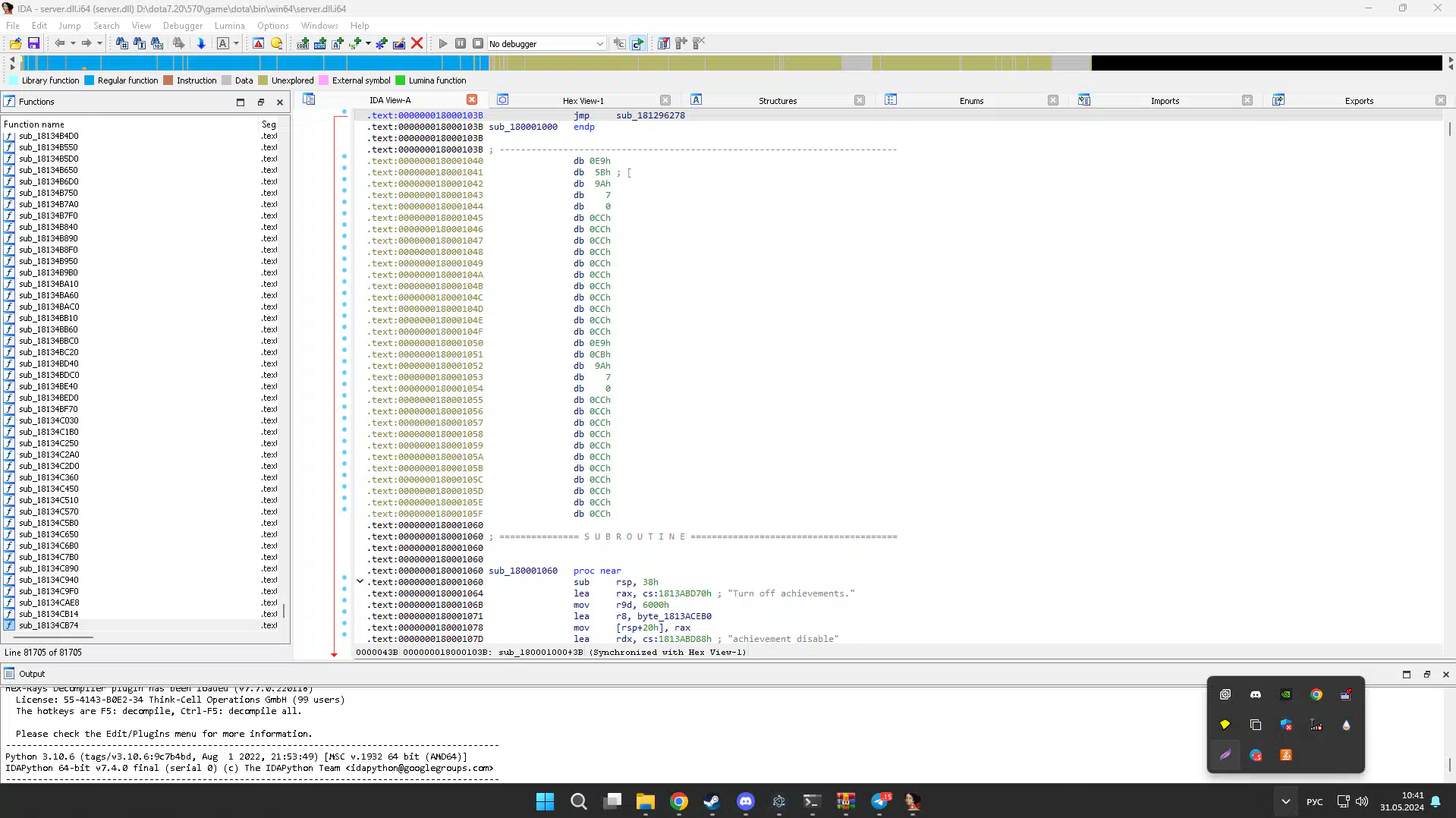This screenshot has height=818, width=1456.
Task: Toggle breakpoint dot beside address 180001060
Action: click(344, 578)
